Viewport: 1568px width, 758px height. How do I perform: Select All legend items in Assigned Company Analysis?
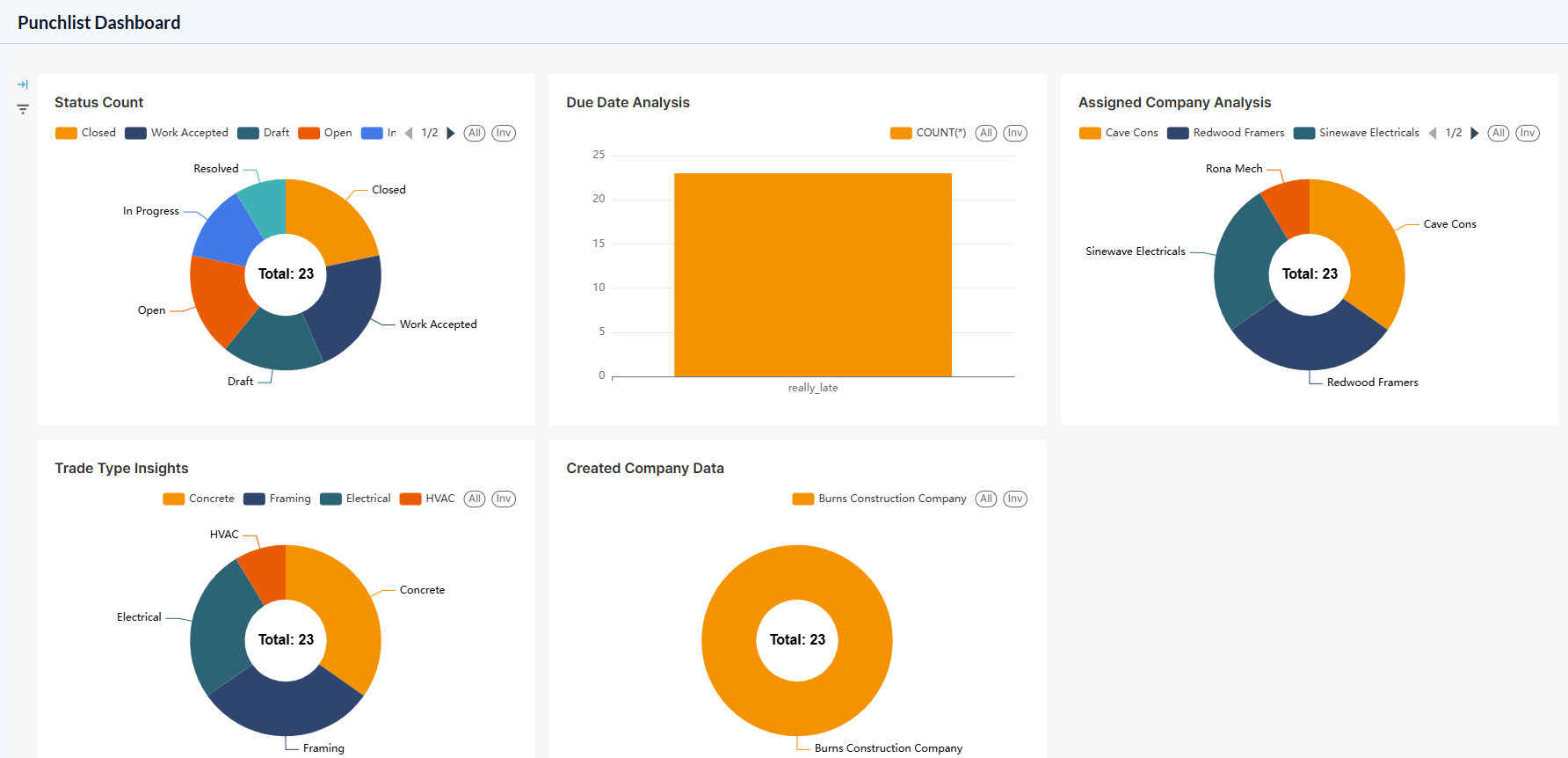(1499, 133)
